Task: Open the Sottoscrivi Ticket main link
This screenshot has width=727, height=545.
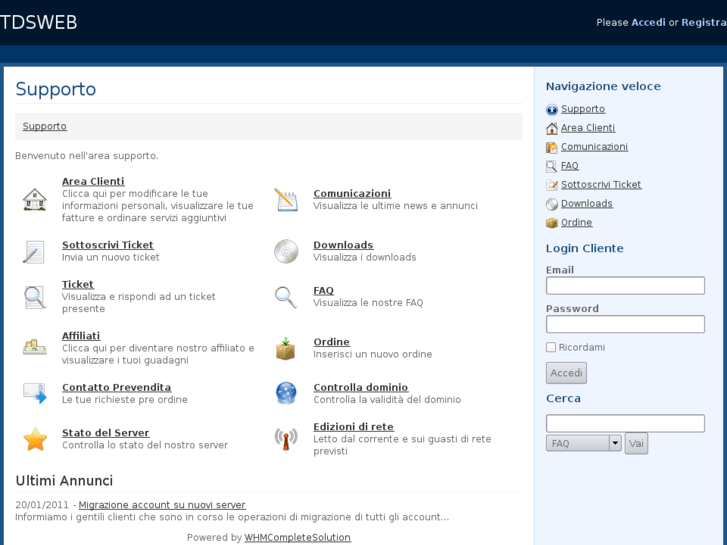Action: tap(108, 245)
